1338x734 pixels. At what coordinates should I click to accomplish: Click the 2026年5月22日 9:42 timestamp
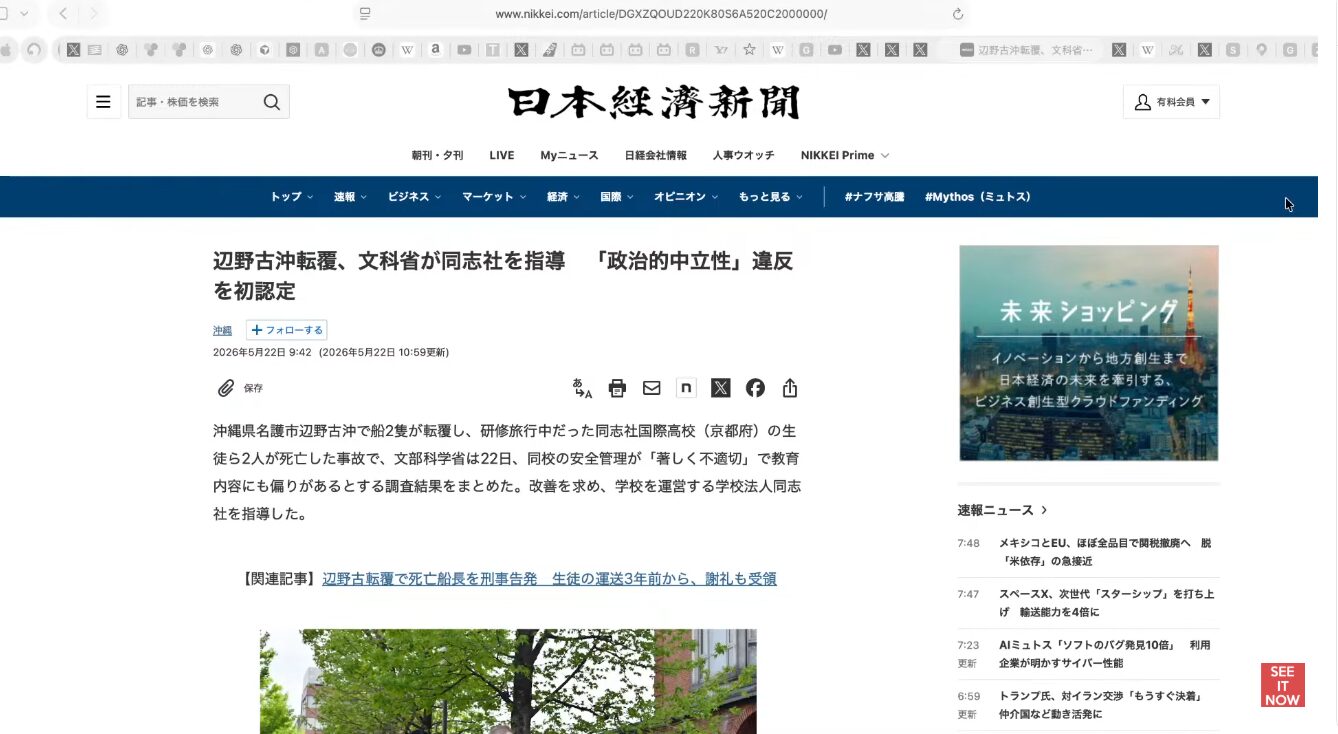[x=262, y=352]
